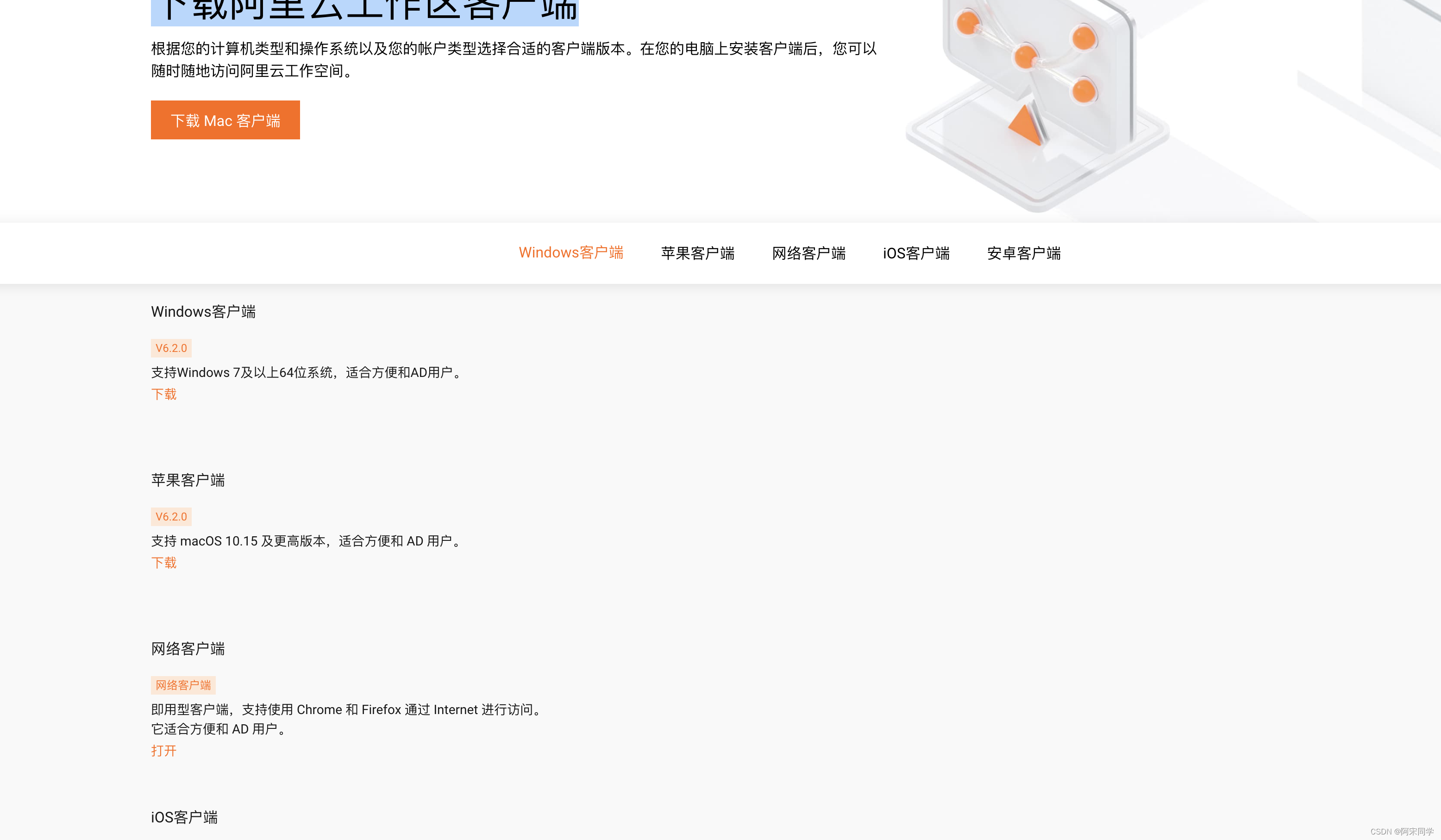The width and height of the screenshot is (1441, 840).
Task: Open the 网络客户端 tab
Action: coord(808,253)
